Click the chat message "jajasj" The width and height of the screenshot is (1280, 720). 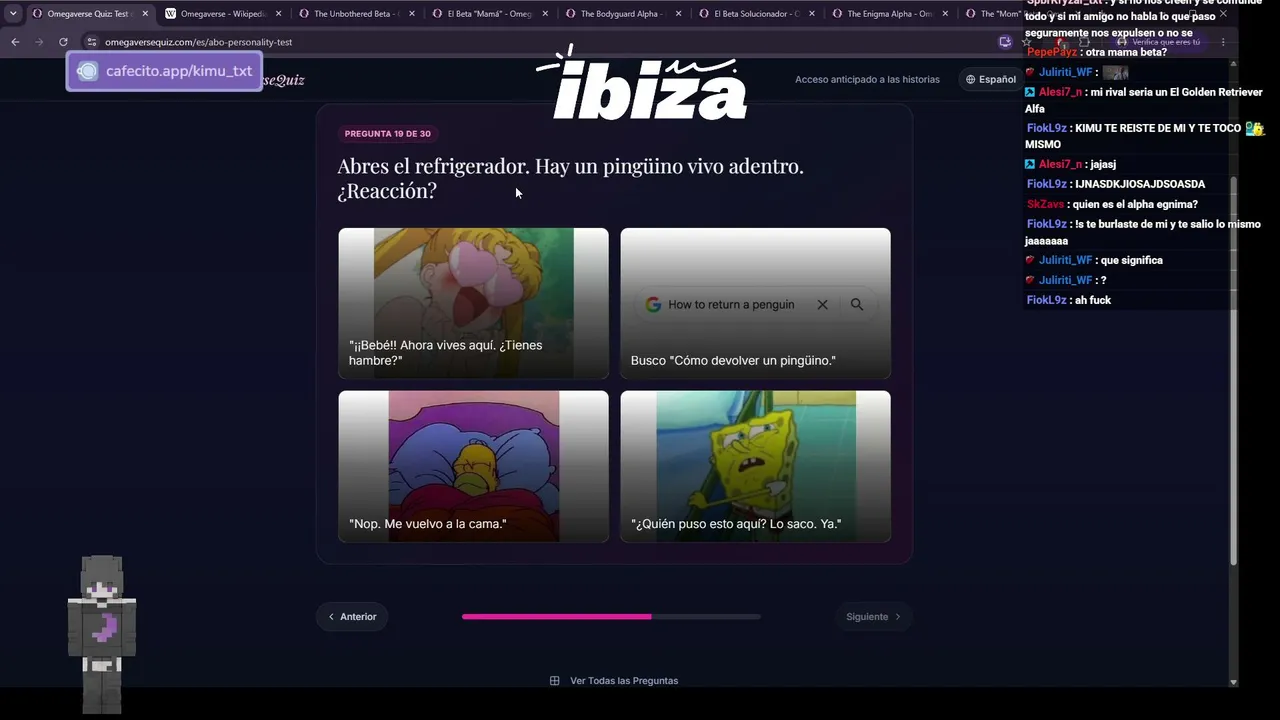click(1103, 164)
